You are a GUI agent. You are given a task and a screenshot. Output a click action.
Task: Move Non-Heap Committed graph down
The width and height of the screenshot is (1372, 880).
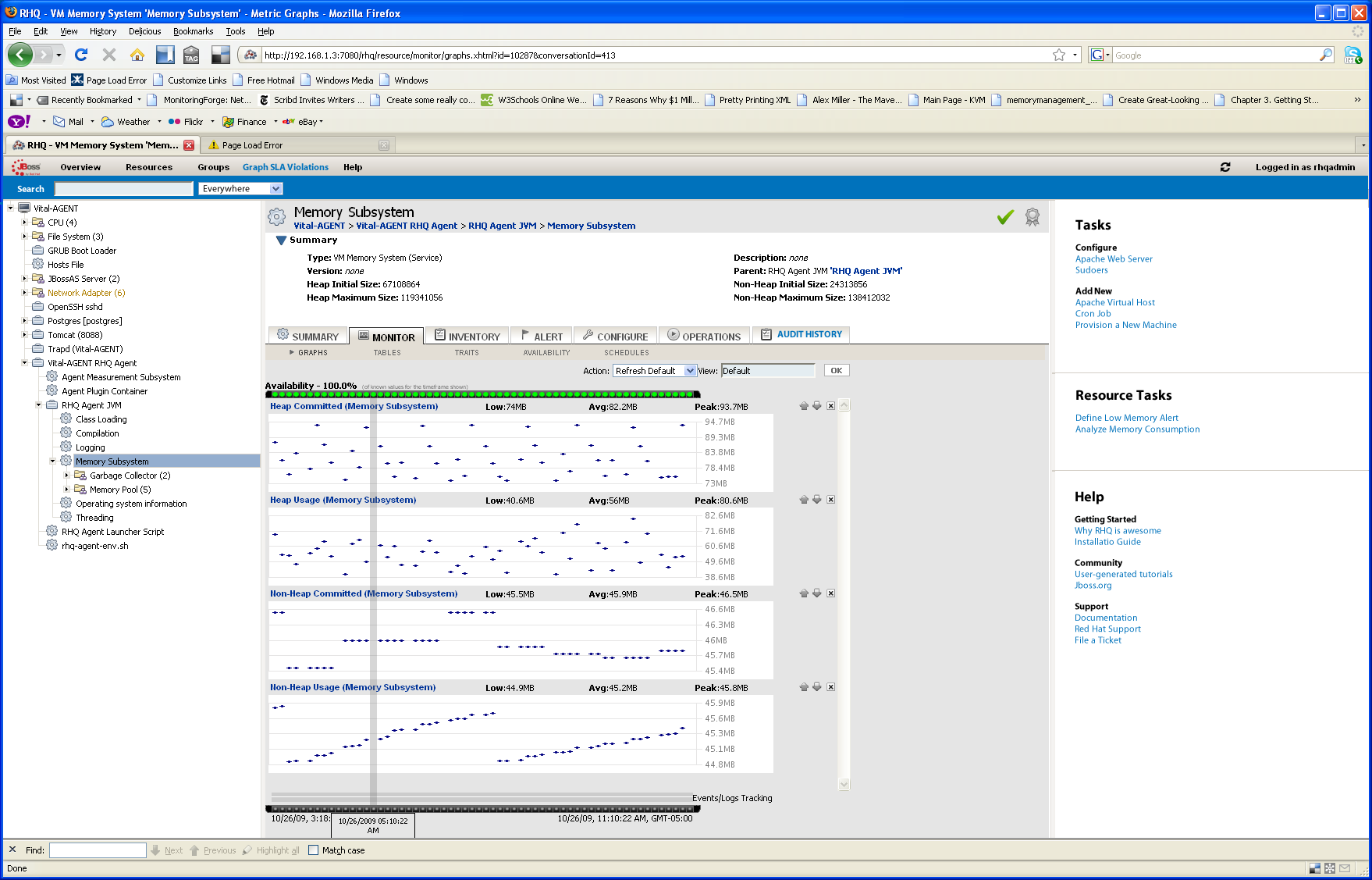point(817,593)
